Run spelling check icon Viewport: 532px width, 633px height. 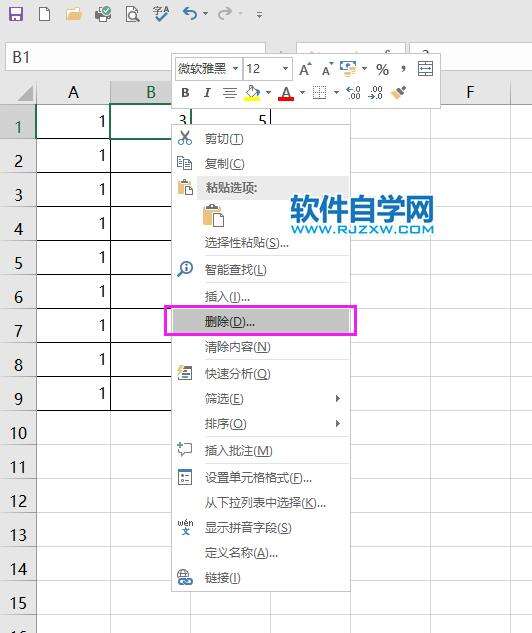coord(161,14)
